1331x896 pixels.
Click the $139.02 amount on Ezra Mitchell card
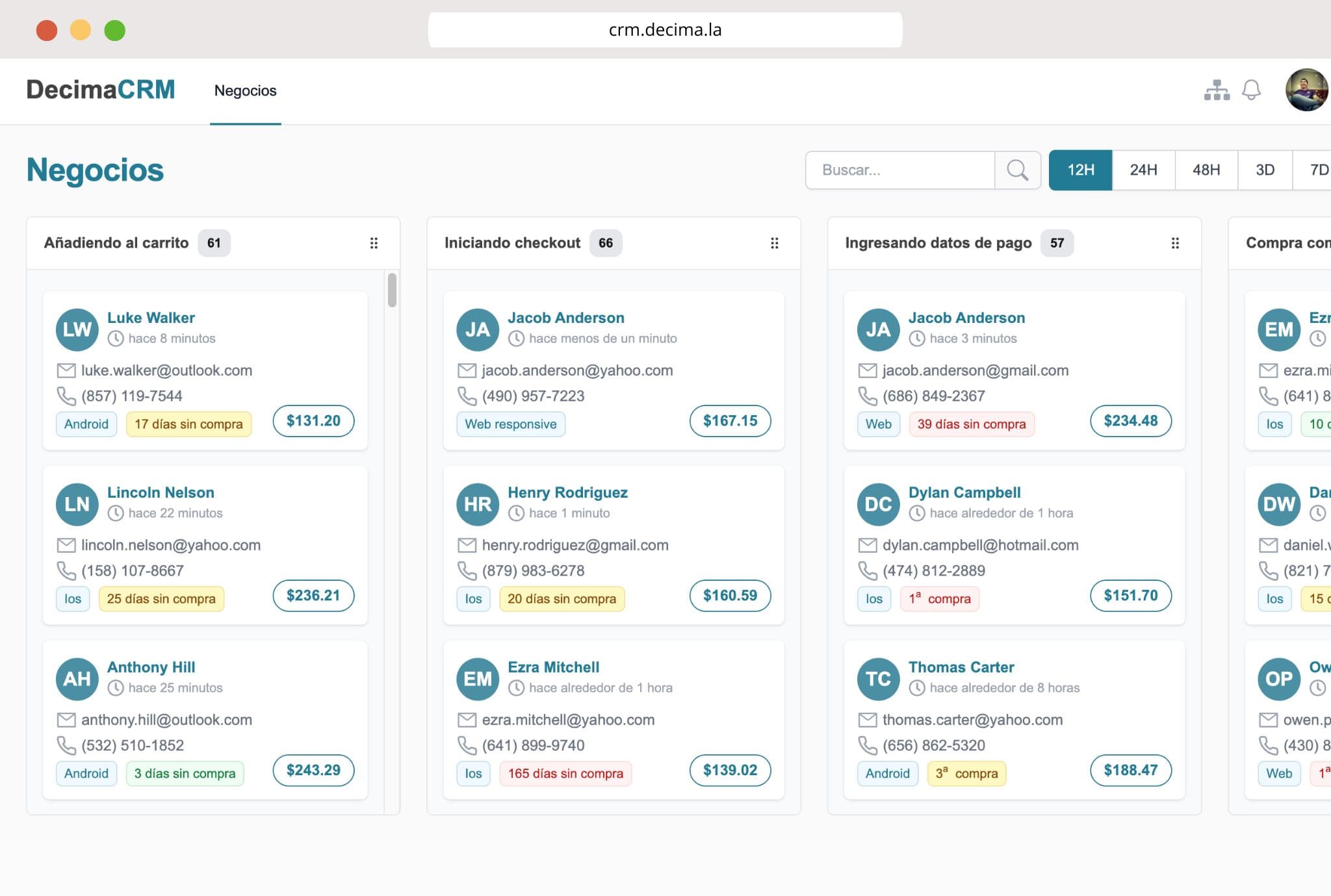[x=730, y=771]
